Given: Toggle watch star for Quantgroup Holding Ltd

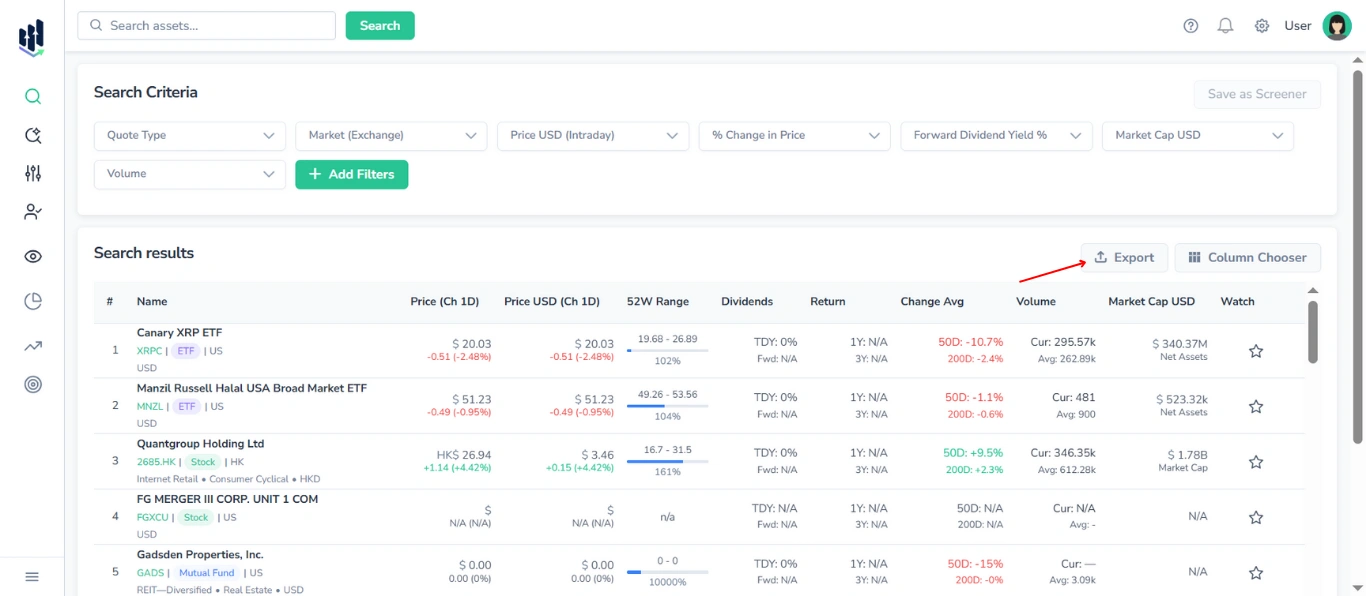Looking at the screenshot, I should pos(1256,462).
